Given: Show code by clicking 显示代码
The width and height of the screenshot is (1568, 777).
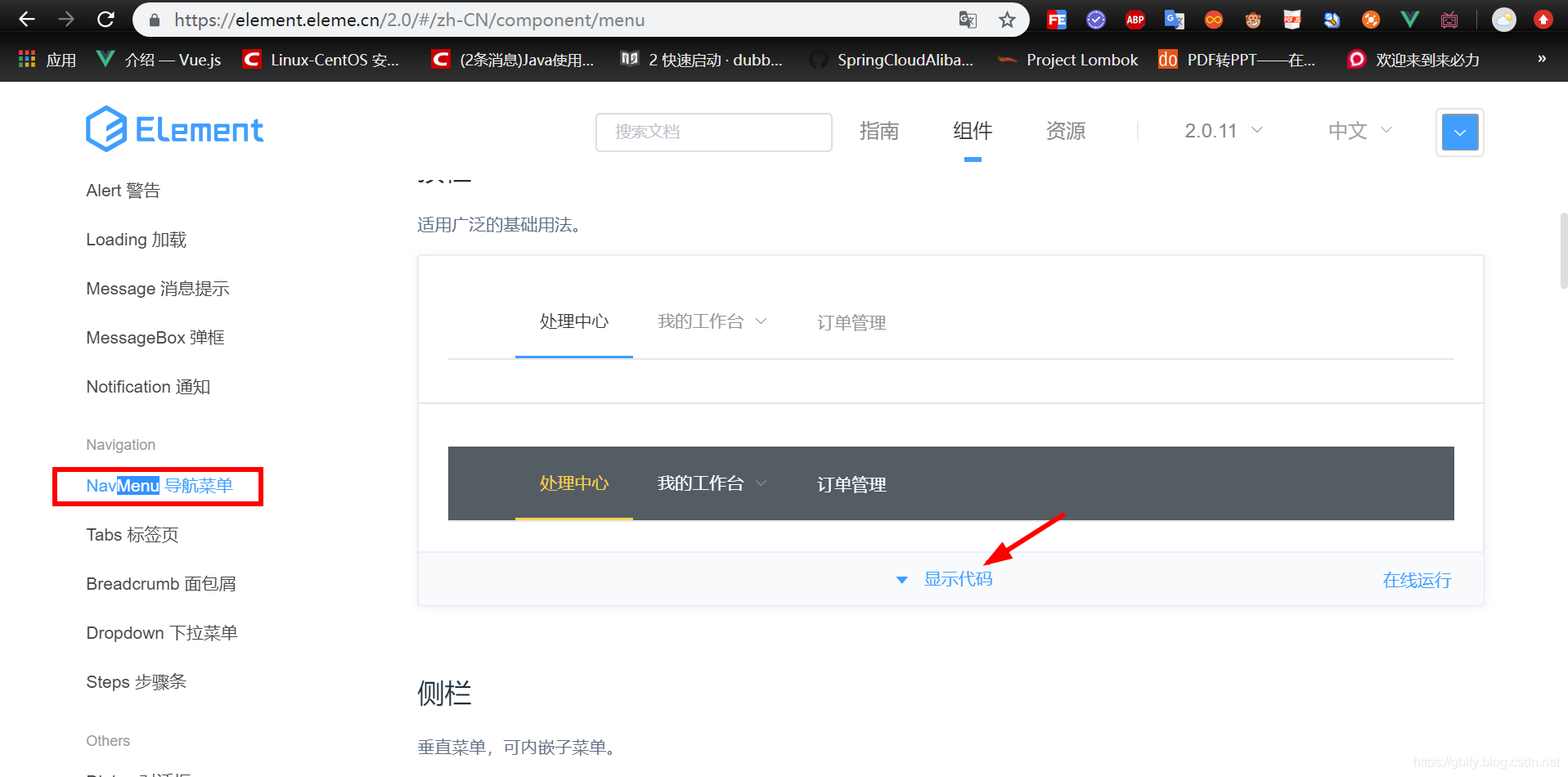Looking at the screenshot, I should [x=958, y=578].
